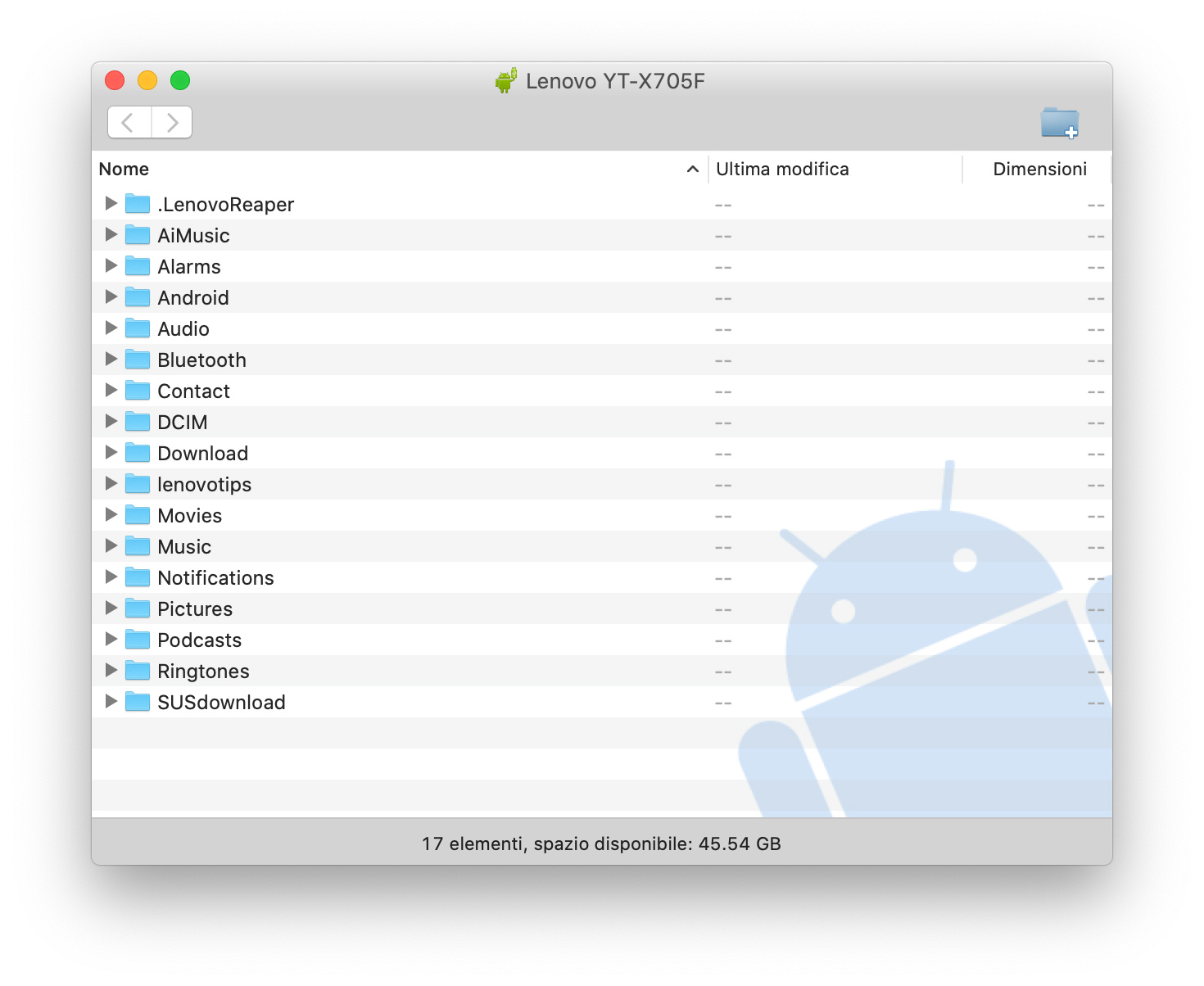
Task: Click the lenovotips folder icon
Action: [138, 483]
